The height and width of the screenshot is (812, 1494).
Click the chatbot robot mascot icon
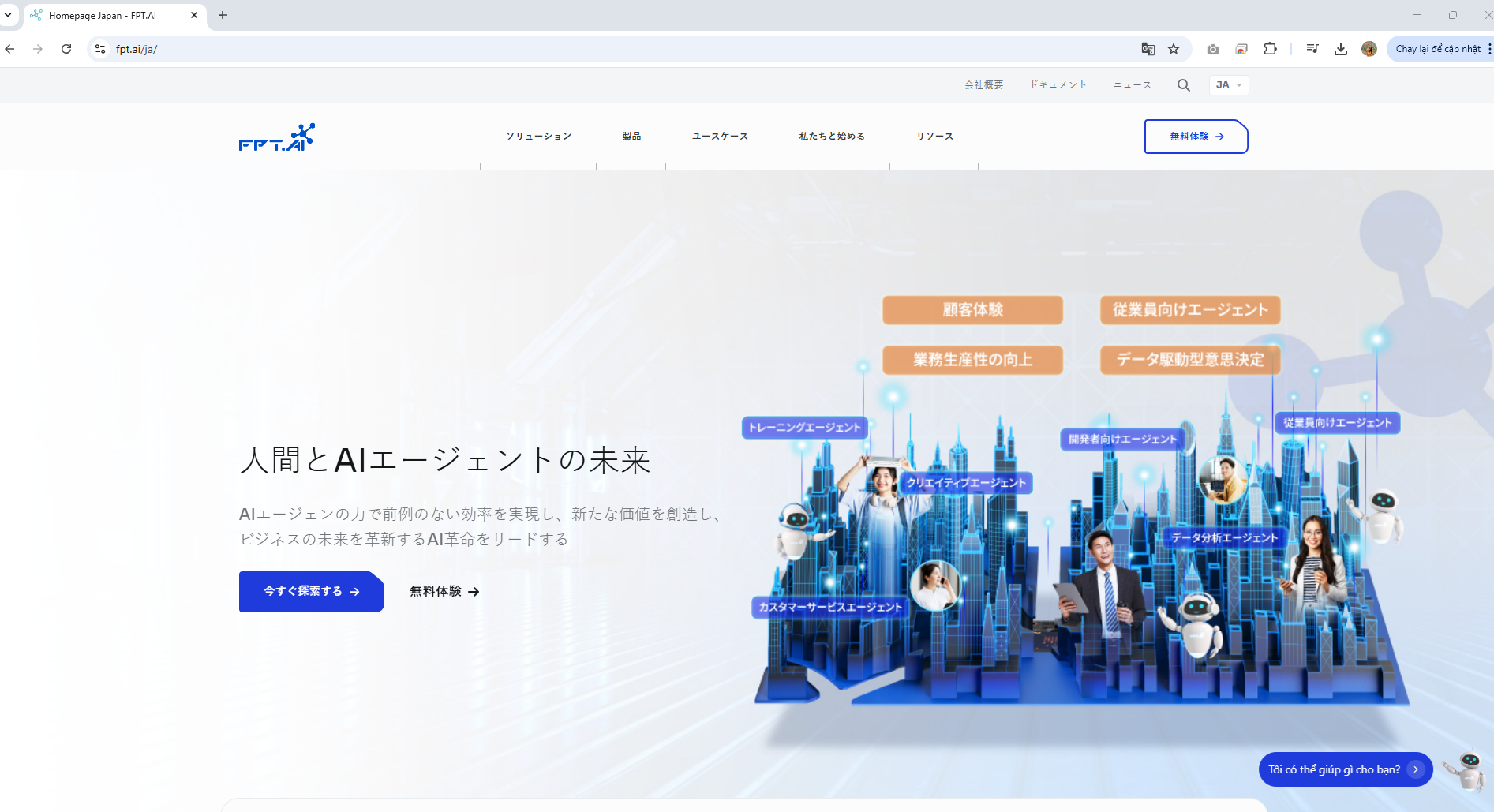pyautogui.click(x=1467, y=770)
